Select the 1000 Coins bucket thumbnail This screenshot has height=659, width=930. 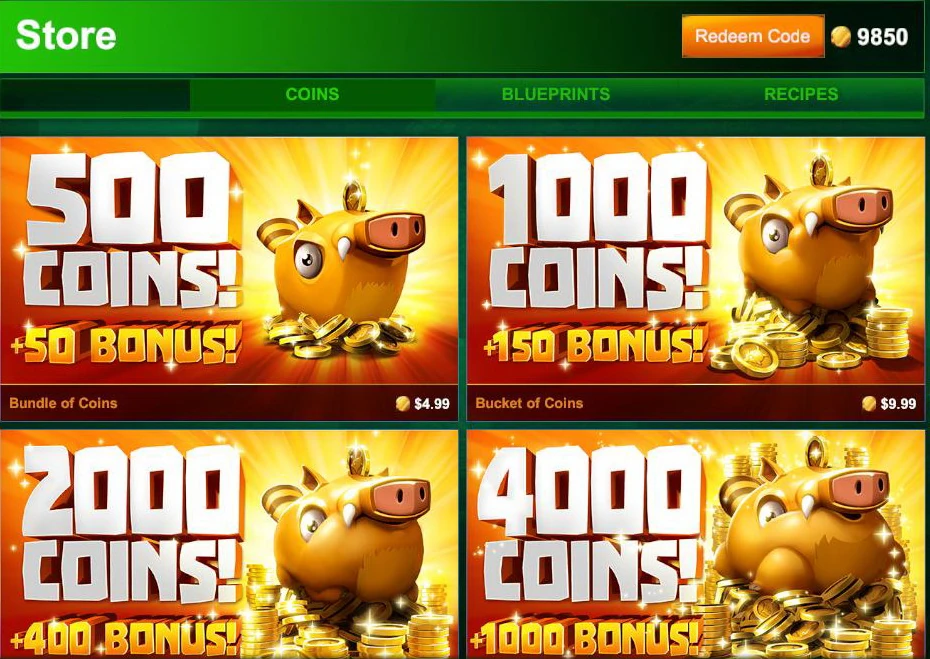696,260
